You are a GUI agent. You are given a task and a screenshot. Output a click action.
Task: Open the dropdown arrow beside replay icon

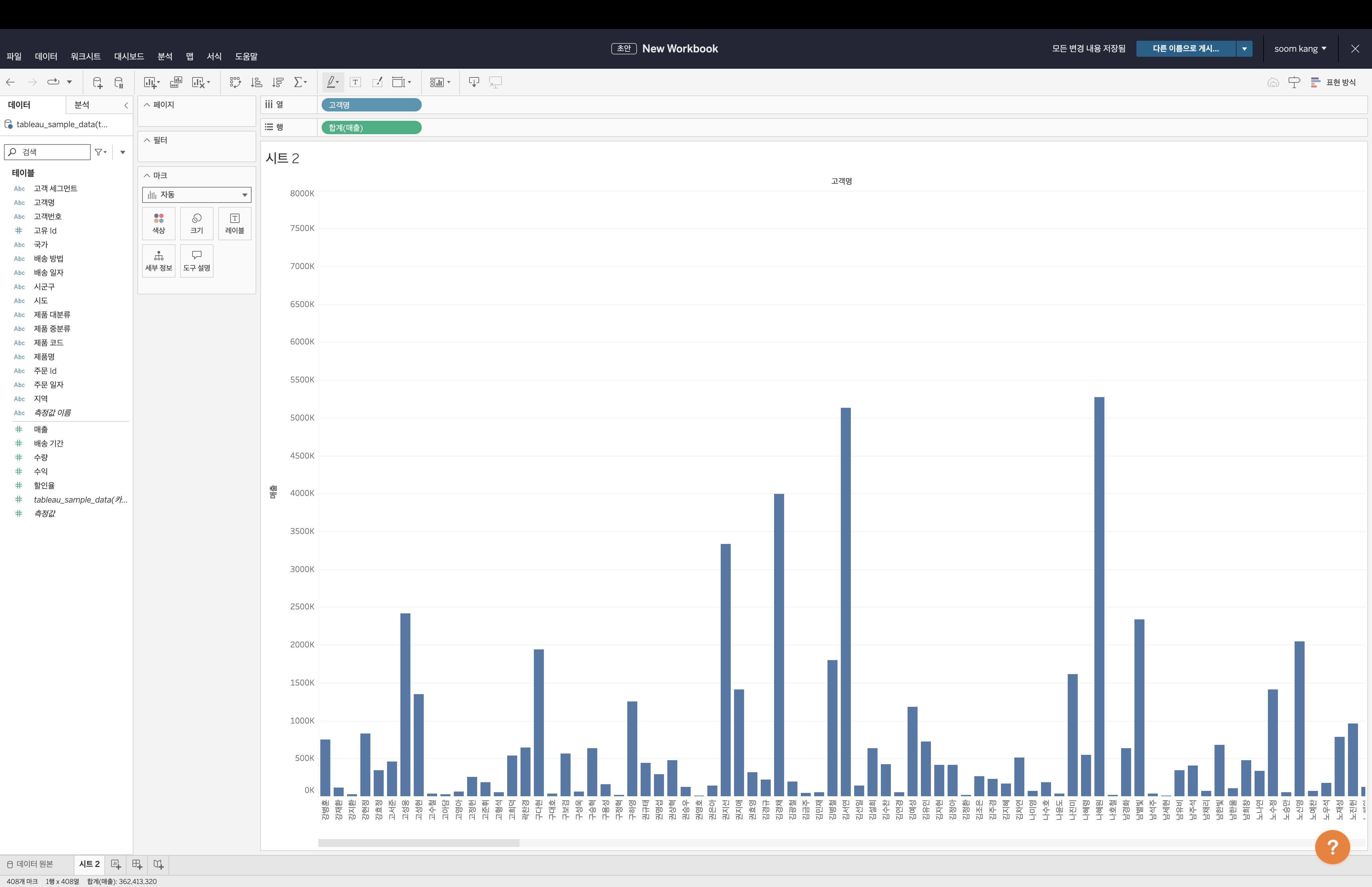(69, 82)
